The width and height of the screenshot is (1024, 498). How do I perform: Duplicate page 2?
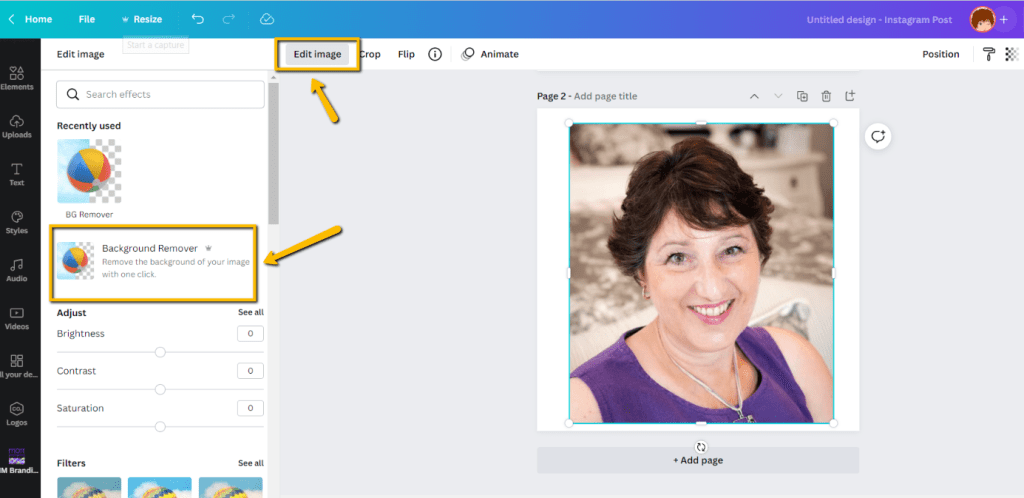[802, 96]
